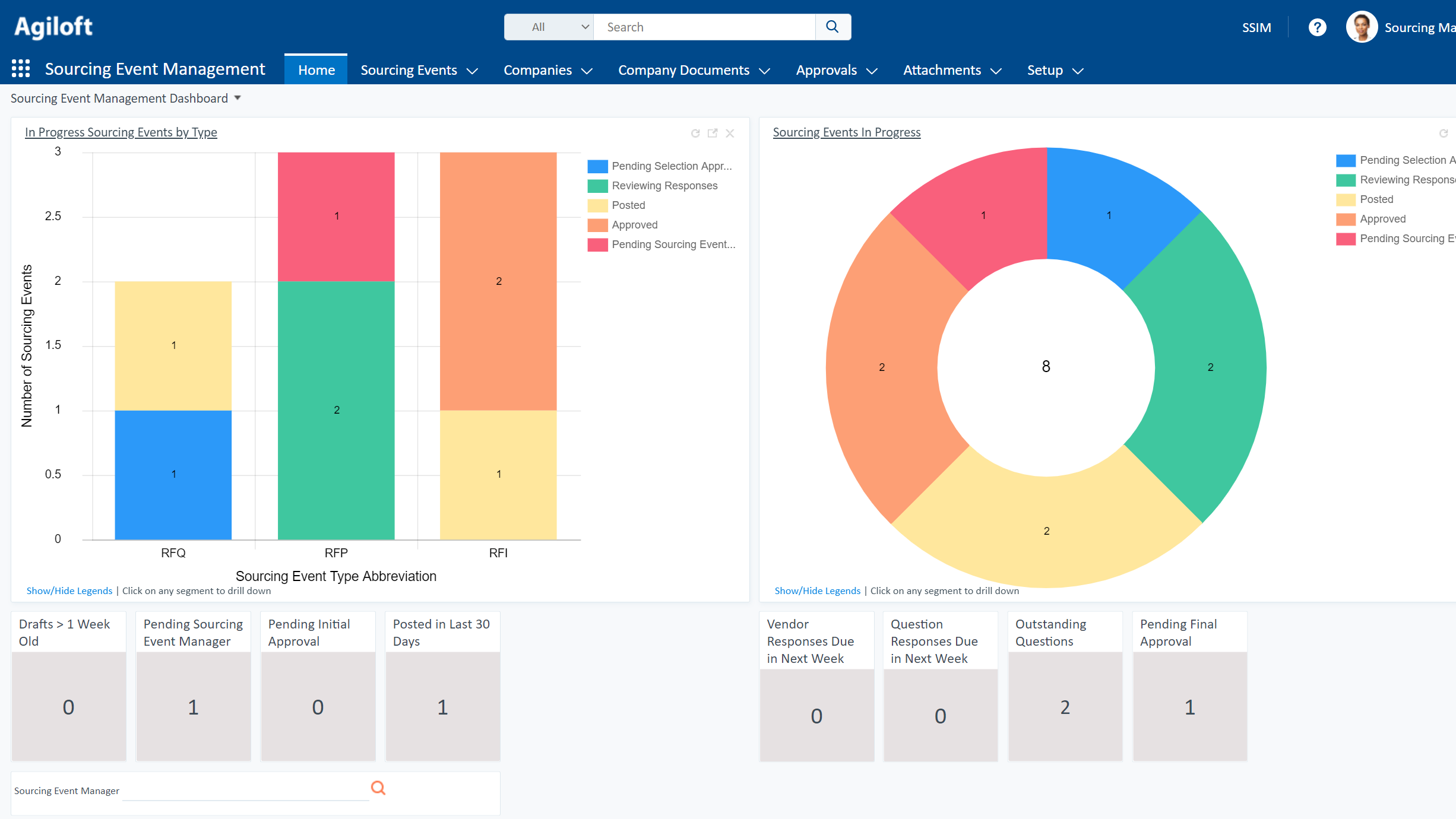Refresh the Sourcing Events In Progress chart
Screen dimensions: 1456x819
1444,134
